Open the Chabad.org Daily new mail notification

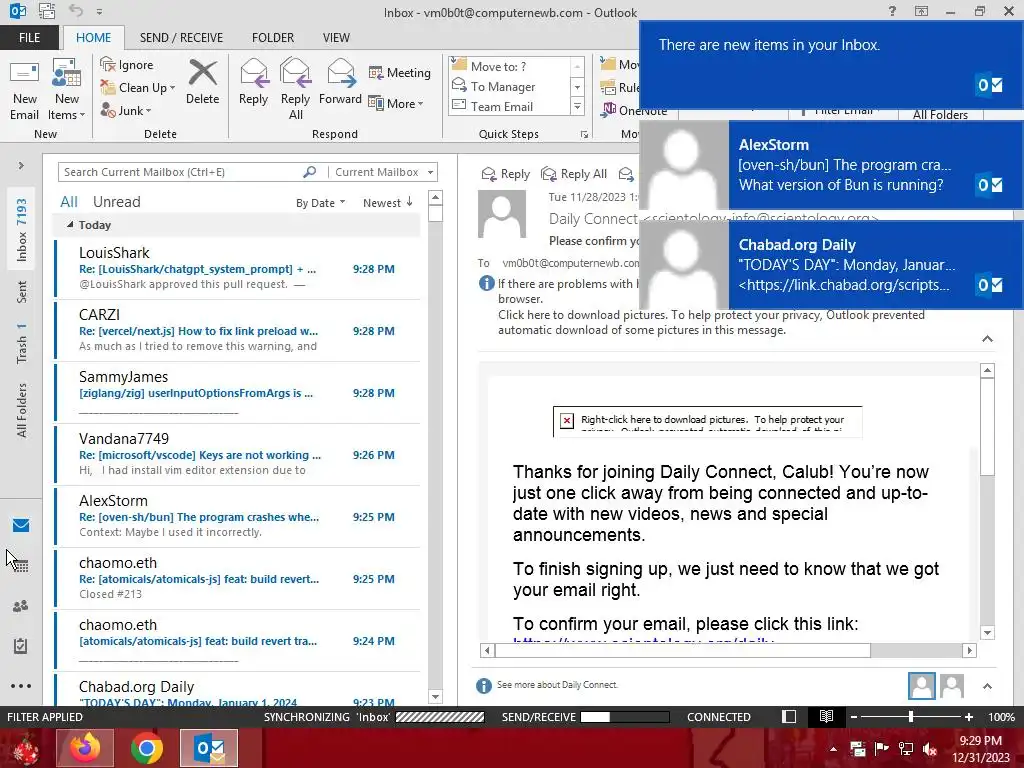pos(831,265)
